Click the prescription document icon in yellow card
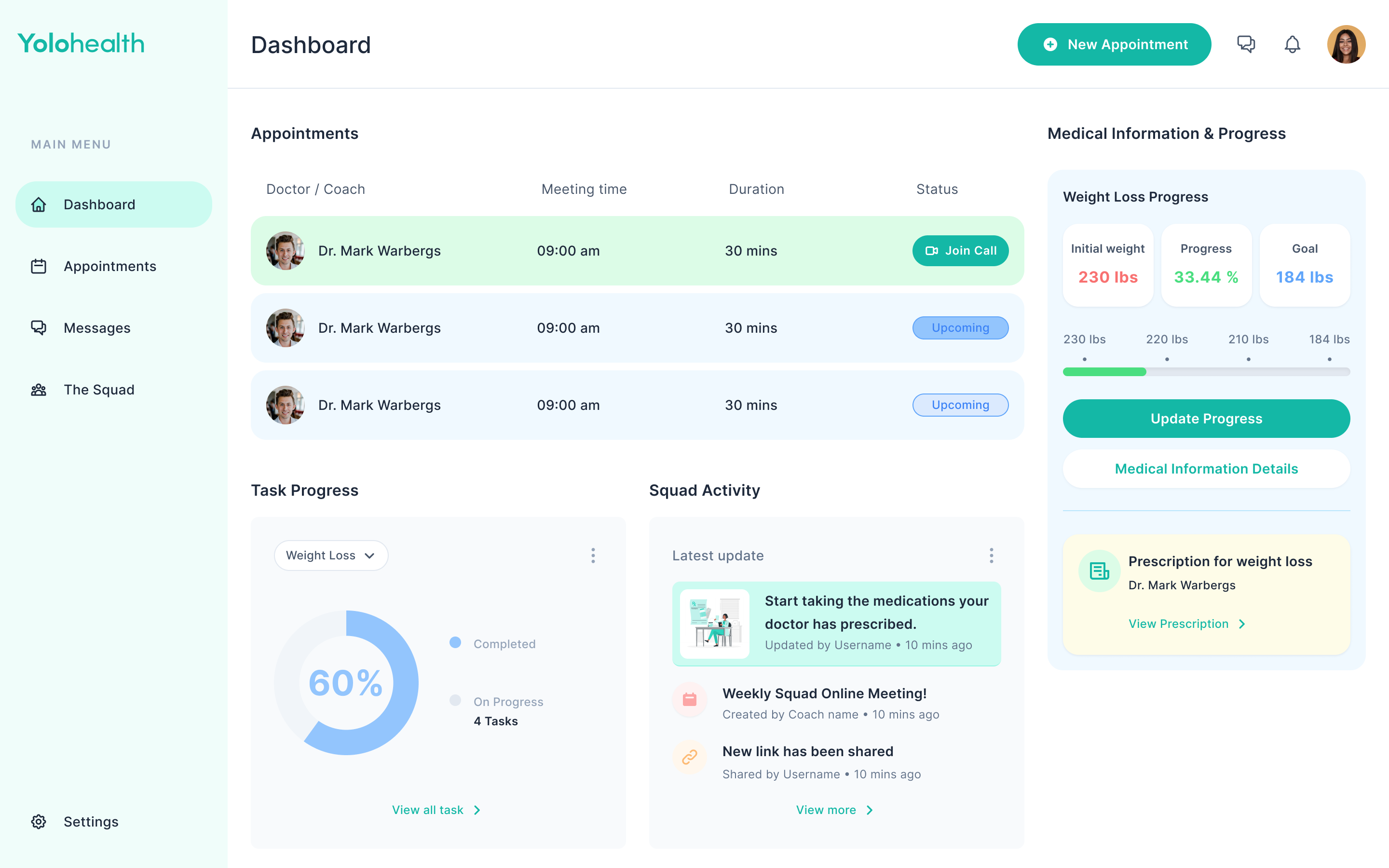Image resolution: width=1389 pixels, height=868 pixels. tap(1099, 571)
